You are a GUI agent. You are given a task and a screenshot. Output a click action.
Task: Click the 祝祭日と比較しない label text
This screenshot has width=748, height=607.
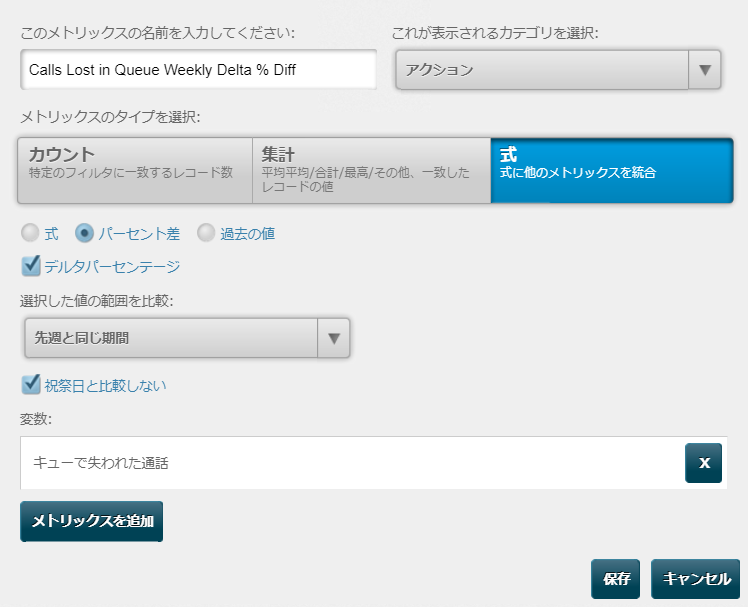pyautogui.click(x=105, y=385)
